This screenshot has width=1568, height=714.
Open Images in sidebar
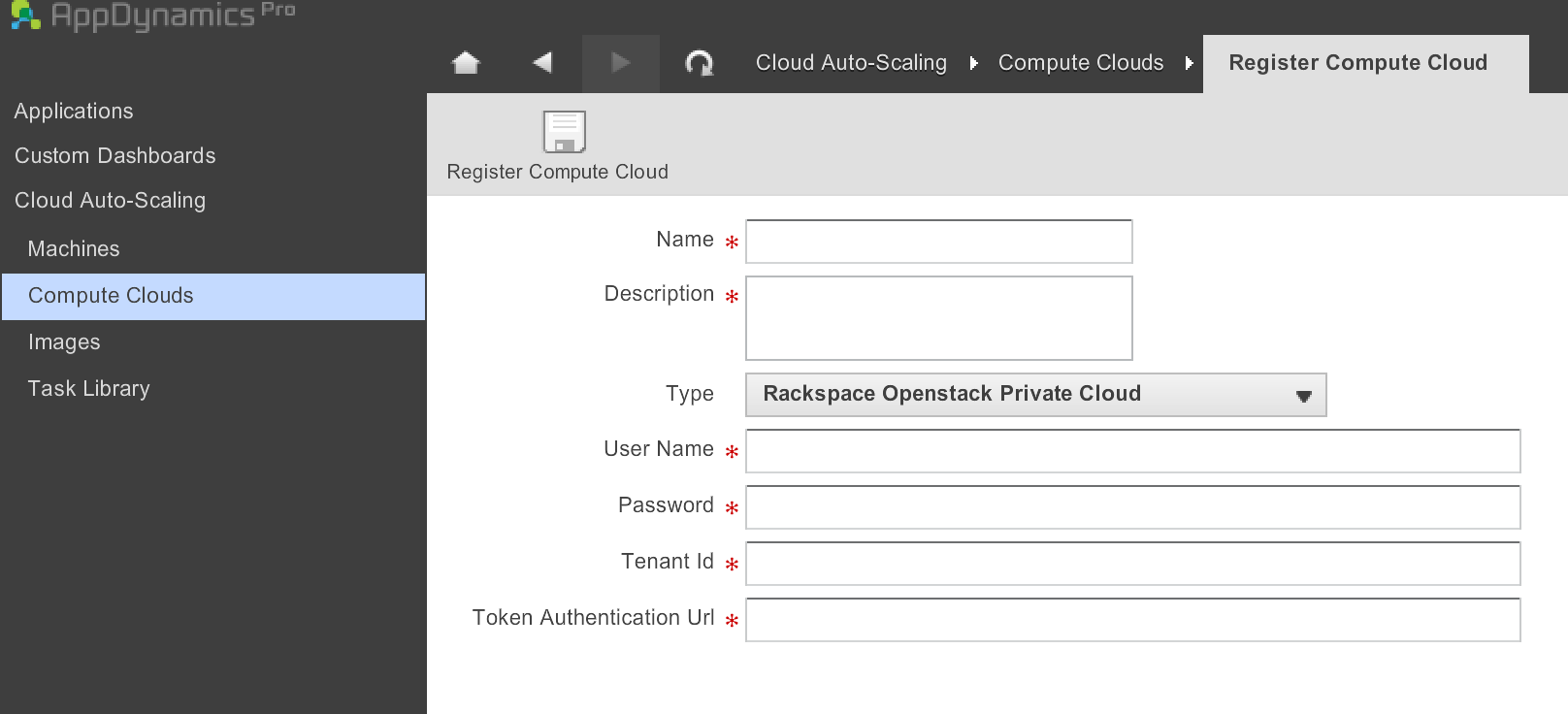click(x=64, y=342)
